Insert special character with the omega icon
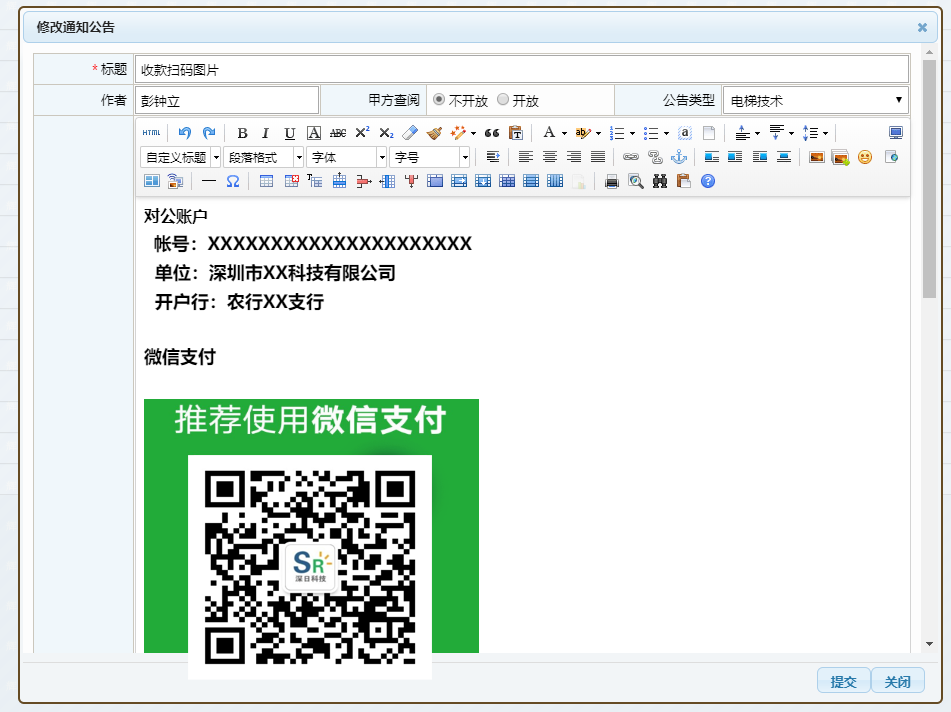Viewport: 951px width, 712px height. coord(233,181)
